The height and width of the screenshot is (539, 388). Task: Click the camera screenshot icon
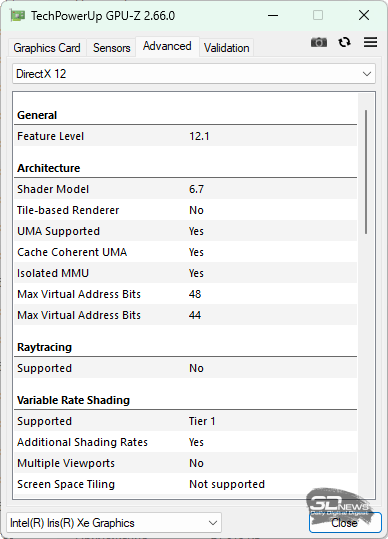click(x=319, y=42)
